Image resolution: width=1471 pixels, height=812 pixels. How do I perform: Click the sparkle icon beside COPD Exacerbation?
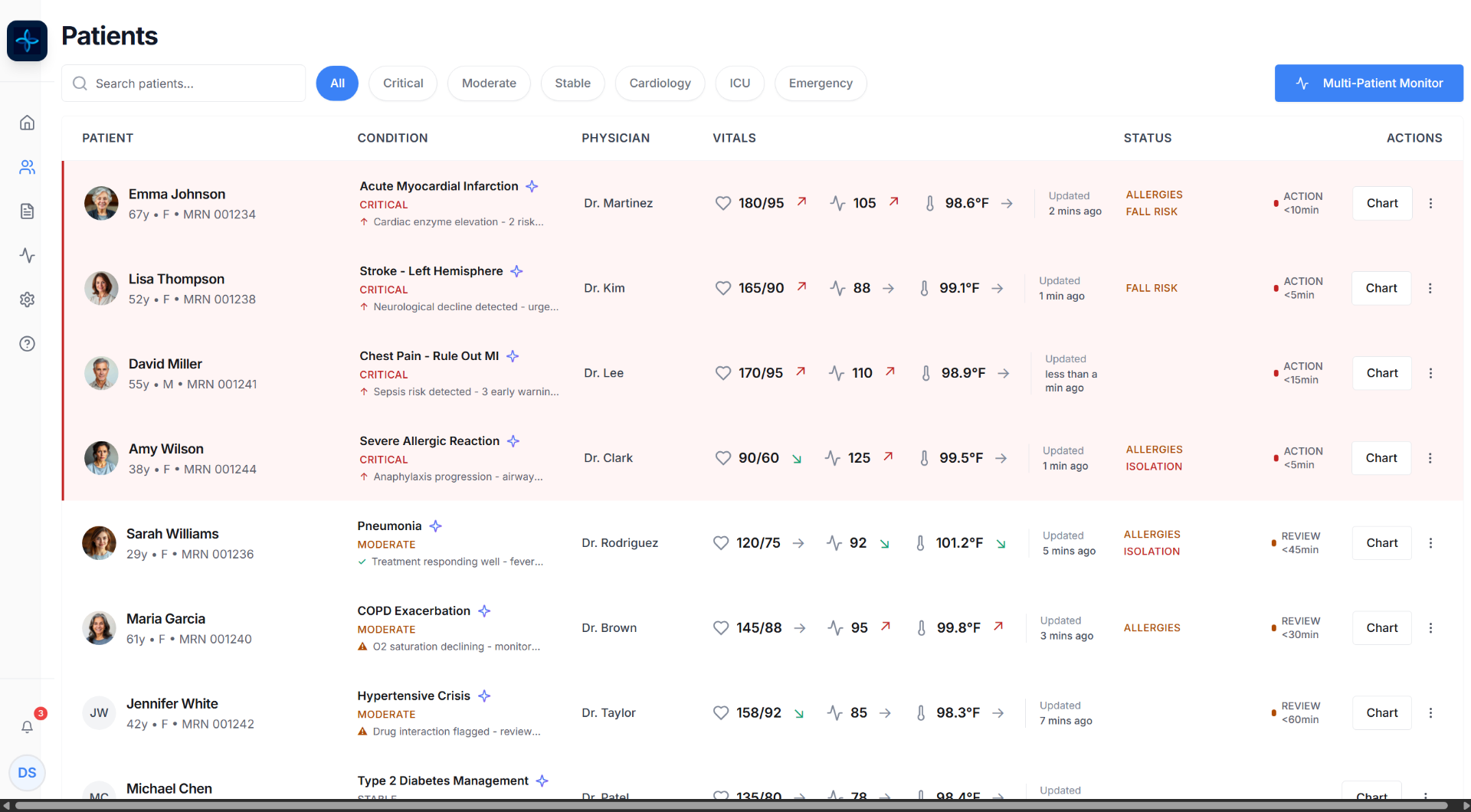pos(484,611)
